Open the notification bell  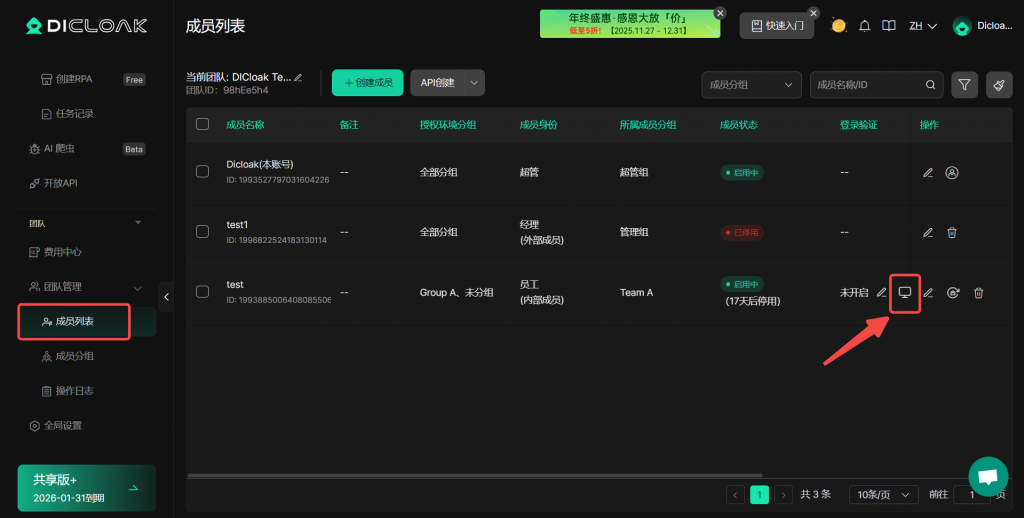(865, 26)
